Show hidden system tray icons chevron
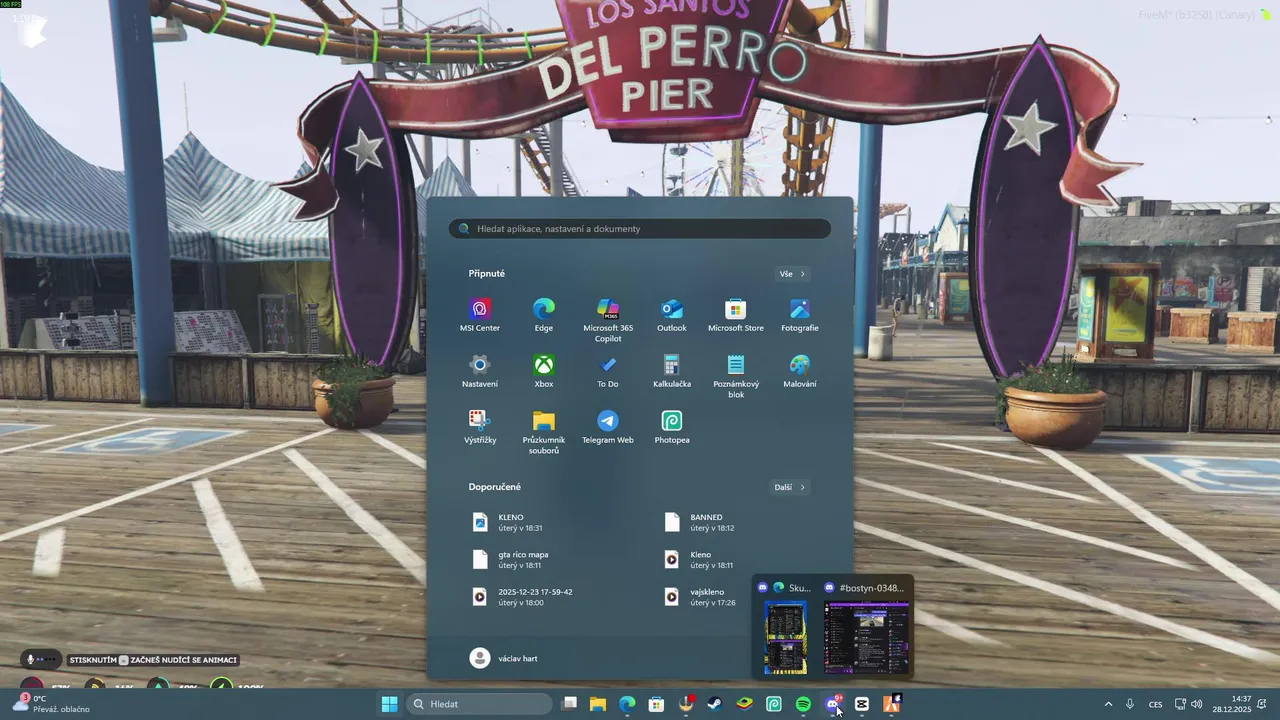The width and height of the screenshot is (1280, 720). pyautogui.click(x=1107, y=704)
